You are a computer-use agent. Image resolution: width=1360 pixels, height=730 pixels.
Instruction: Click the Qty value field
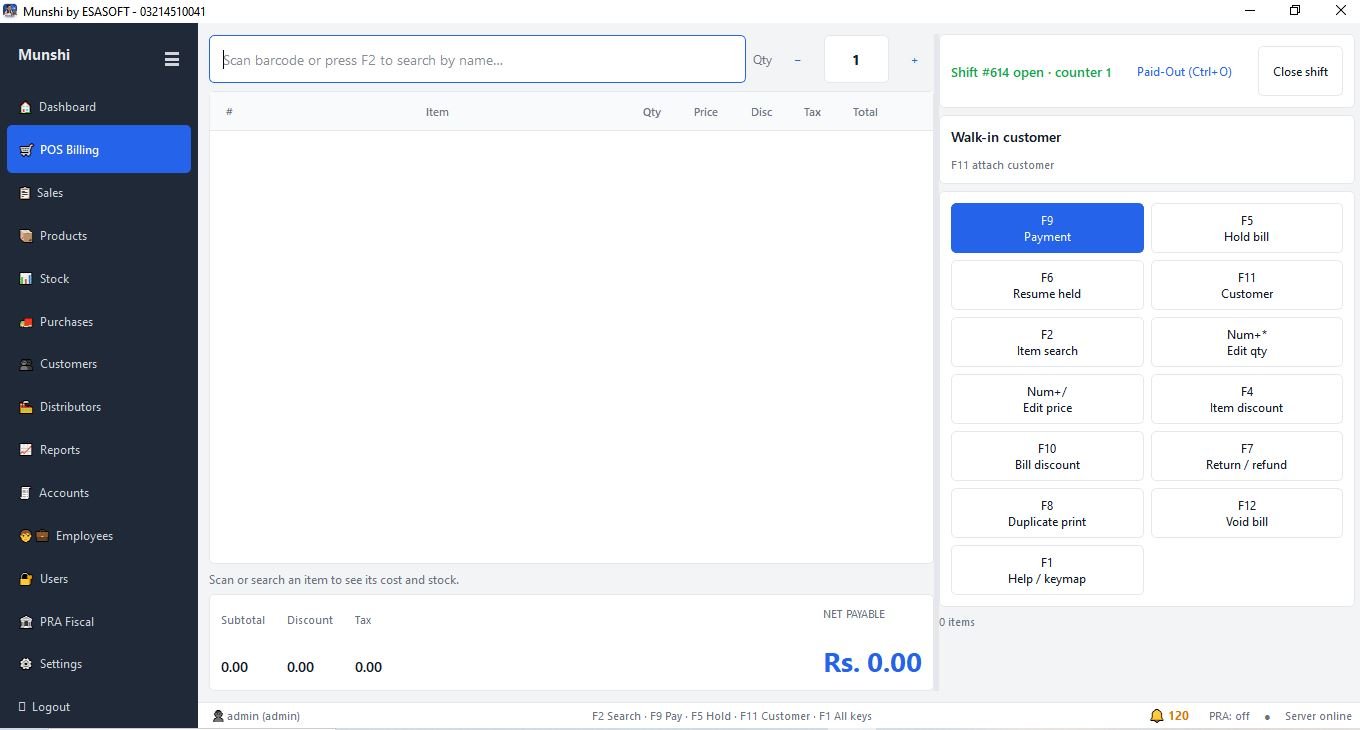(856, 60)
